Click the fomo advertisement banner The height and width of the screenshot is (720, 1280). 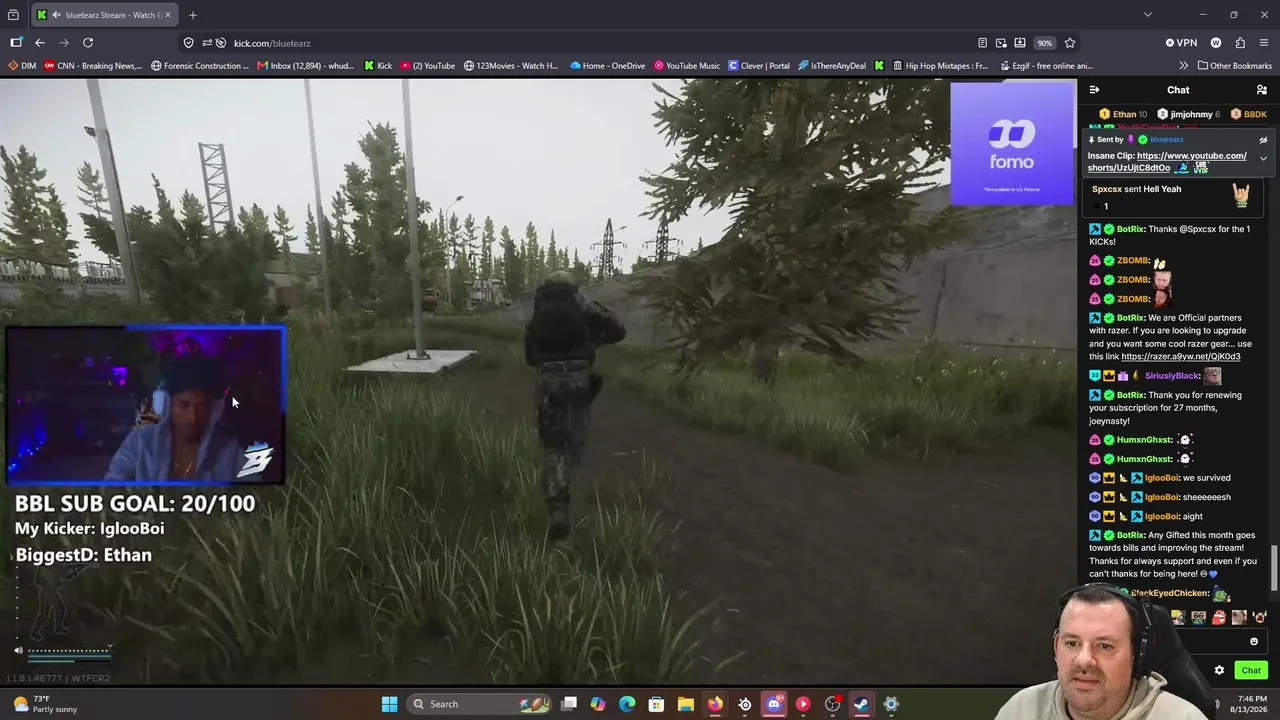pos(1012,143)
